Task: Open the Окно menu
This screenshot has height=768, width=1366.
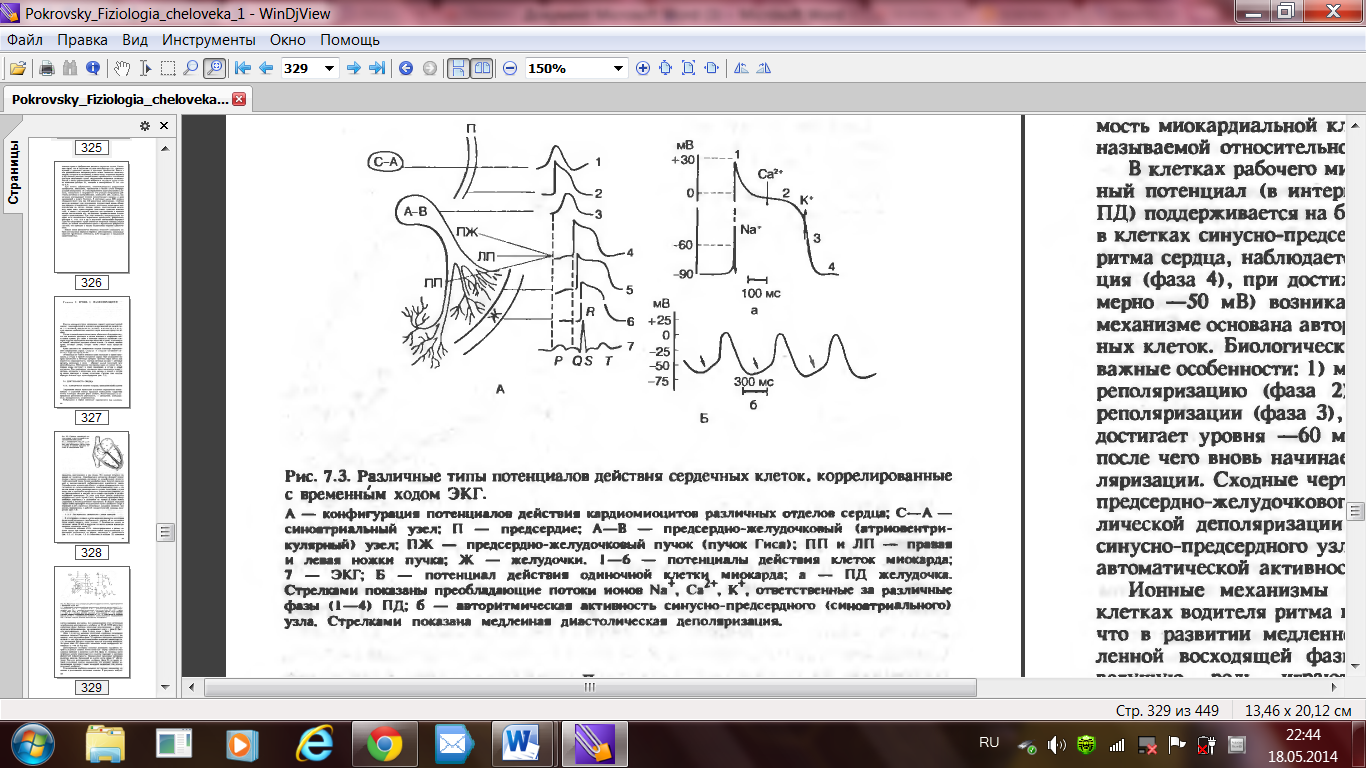Action: coord(288,40)
